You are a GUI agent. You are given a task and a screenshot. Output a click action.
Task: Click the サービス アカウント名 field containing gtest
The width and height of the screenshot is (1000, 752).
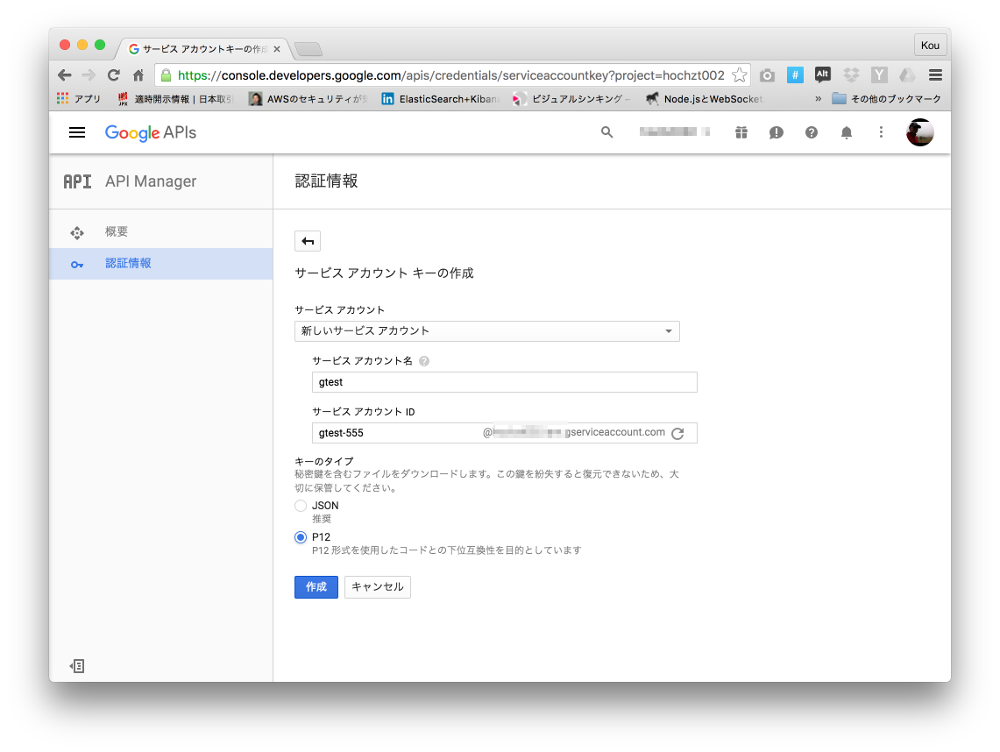(504, 382)
